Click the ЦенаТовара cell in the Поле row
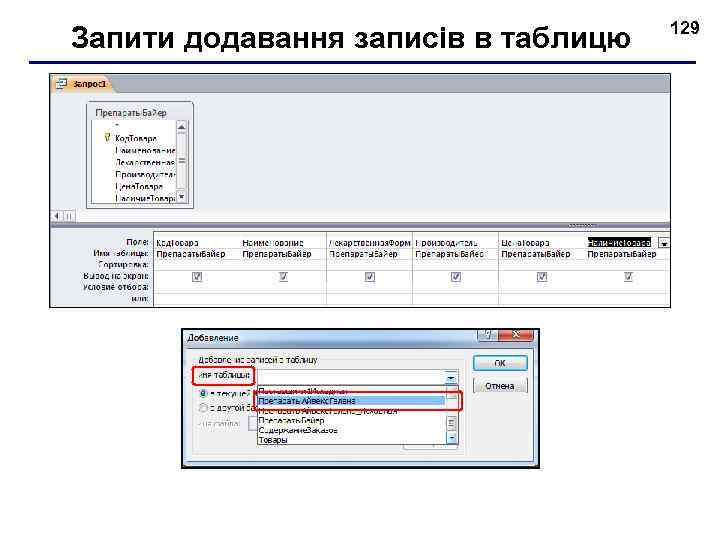The height and width of the screenshot is (540, 720). pyautogui.click(x=541, y=242)
